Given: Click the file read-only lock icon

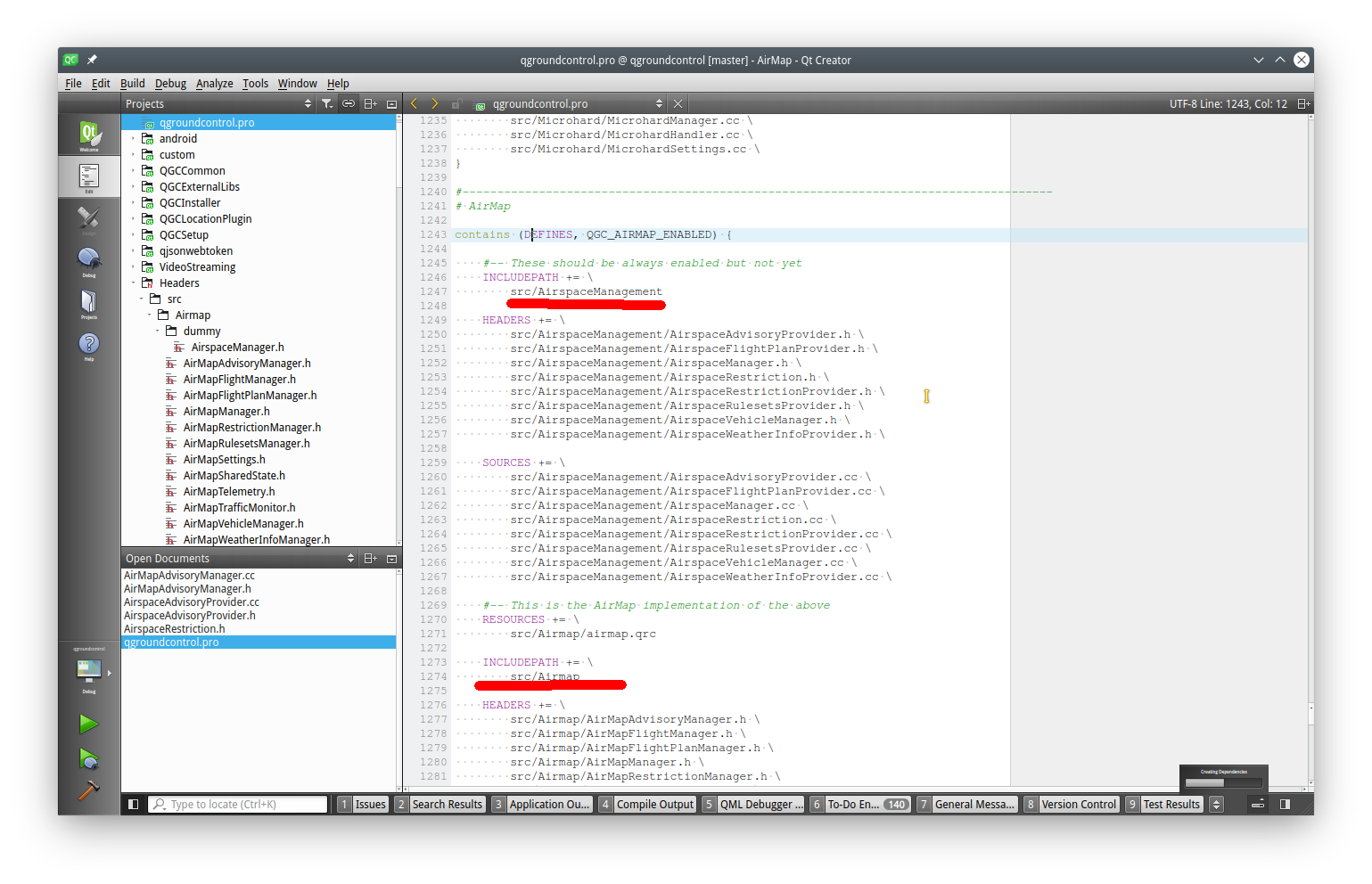Looking at the screenshot, I should pyautogui.click(x=456, y=104).
